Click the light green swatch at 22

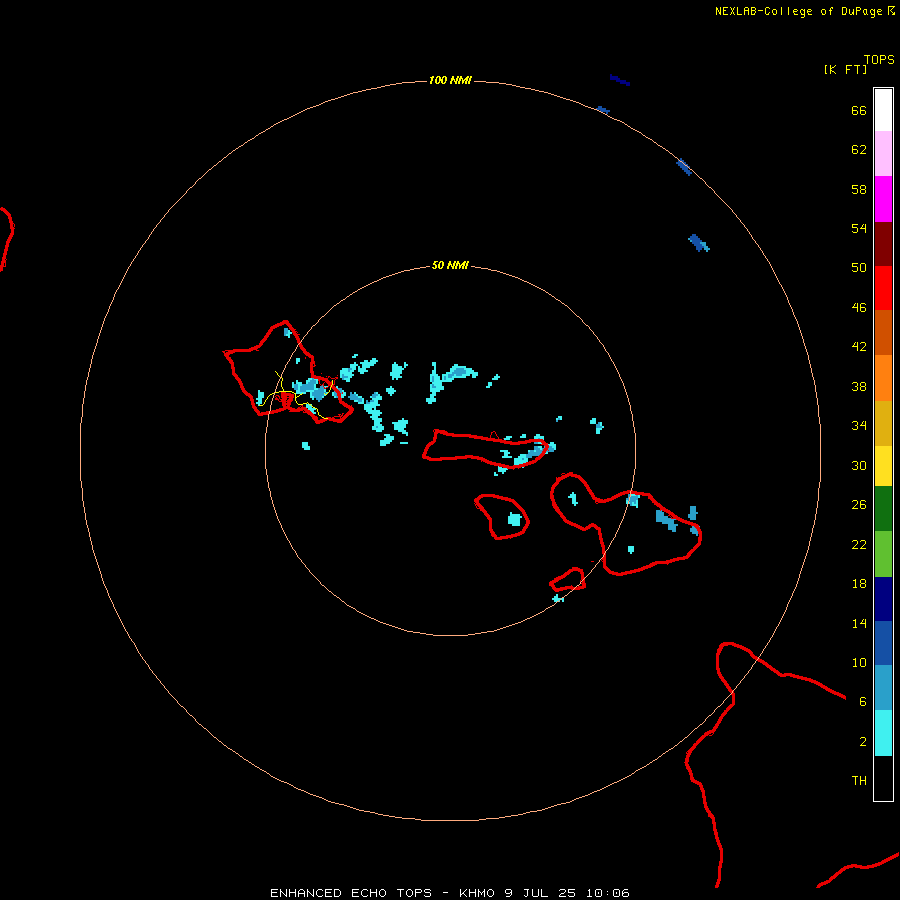883,554
